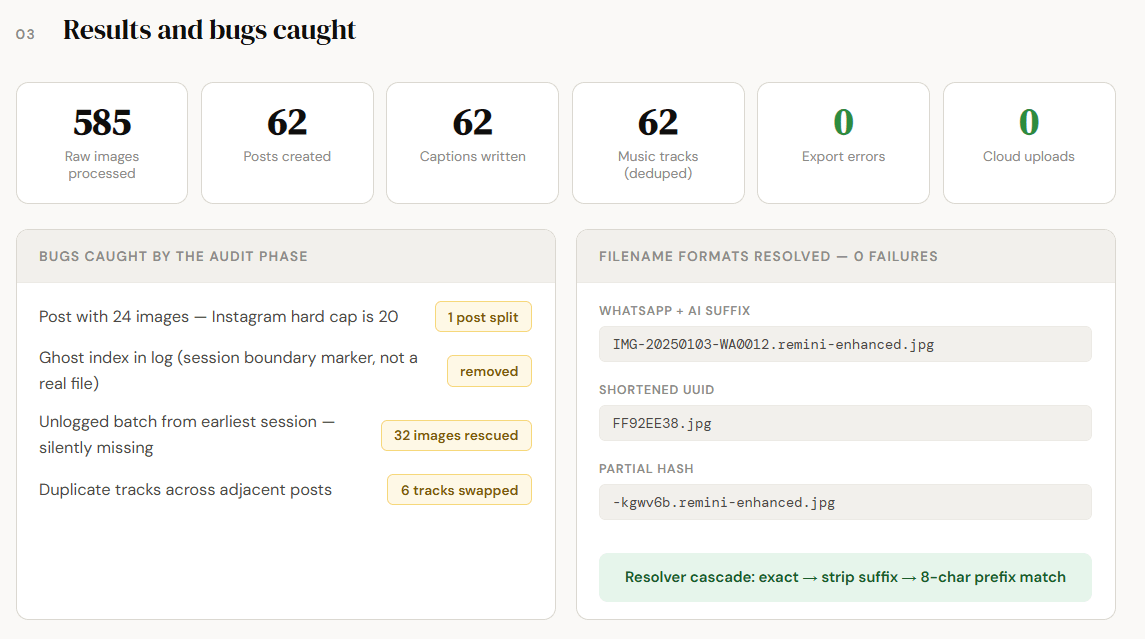Click the Music tracks (deduped) card
The height and width of the screenshot is (639, 1145).
[658, 143]
